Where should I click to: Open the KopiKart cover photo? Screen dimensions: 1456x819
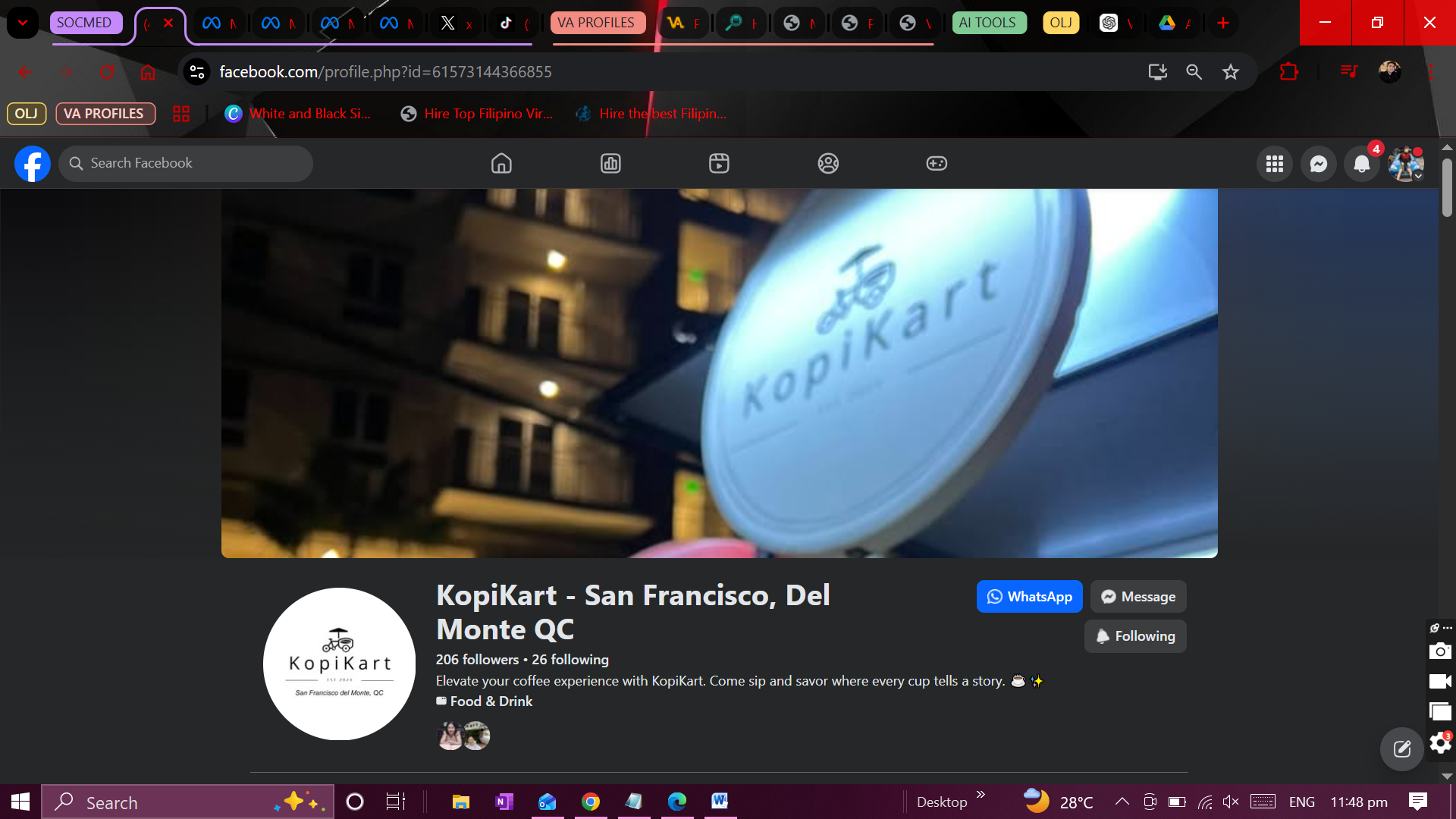[x=719, y=373]
